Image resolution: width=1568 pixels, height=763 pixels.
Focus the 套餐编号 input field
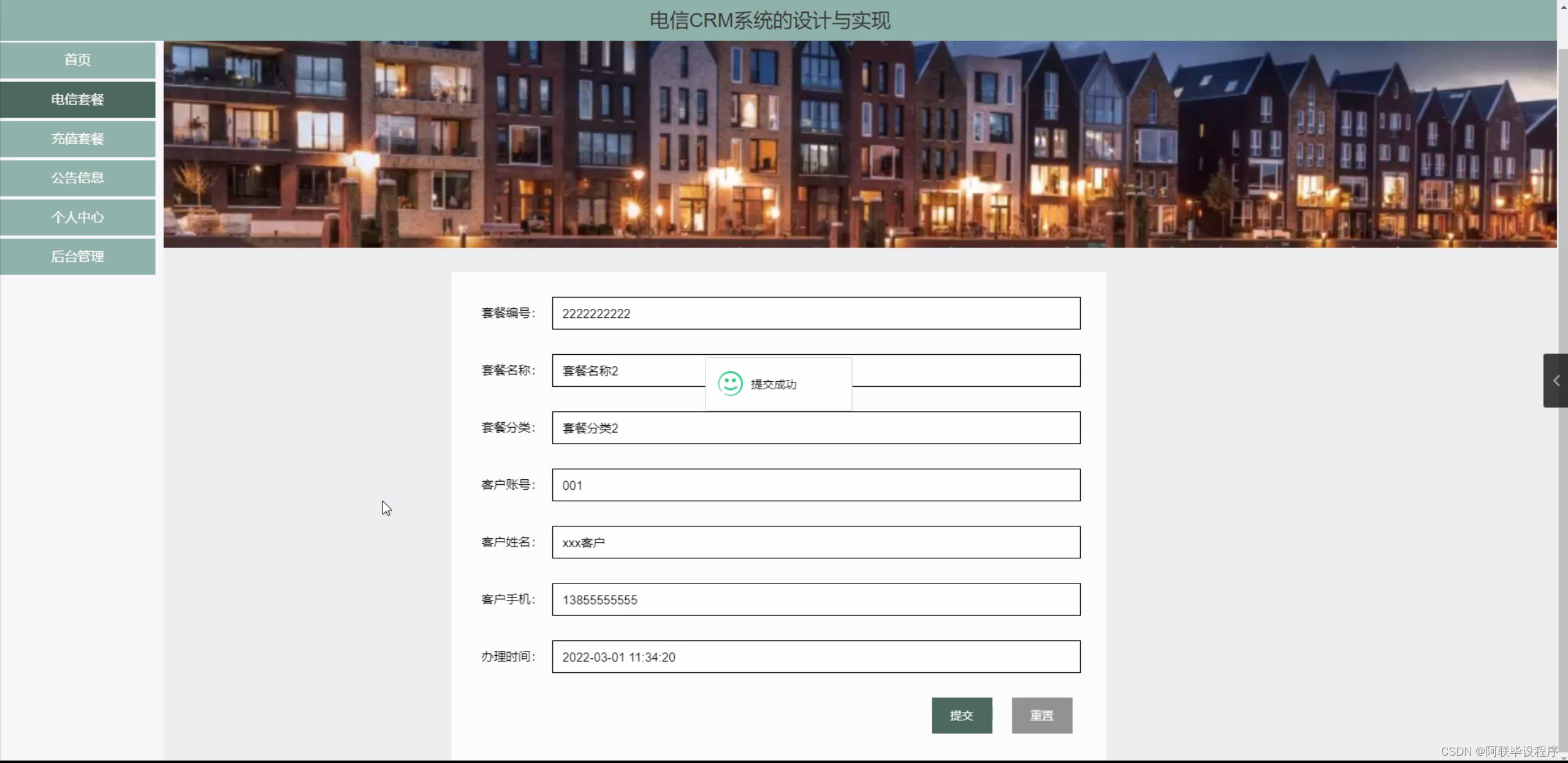tap(815, 314)
